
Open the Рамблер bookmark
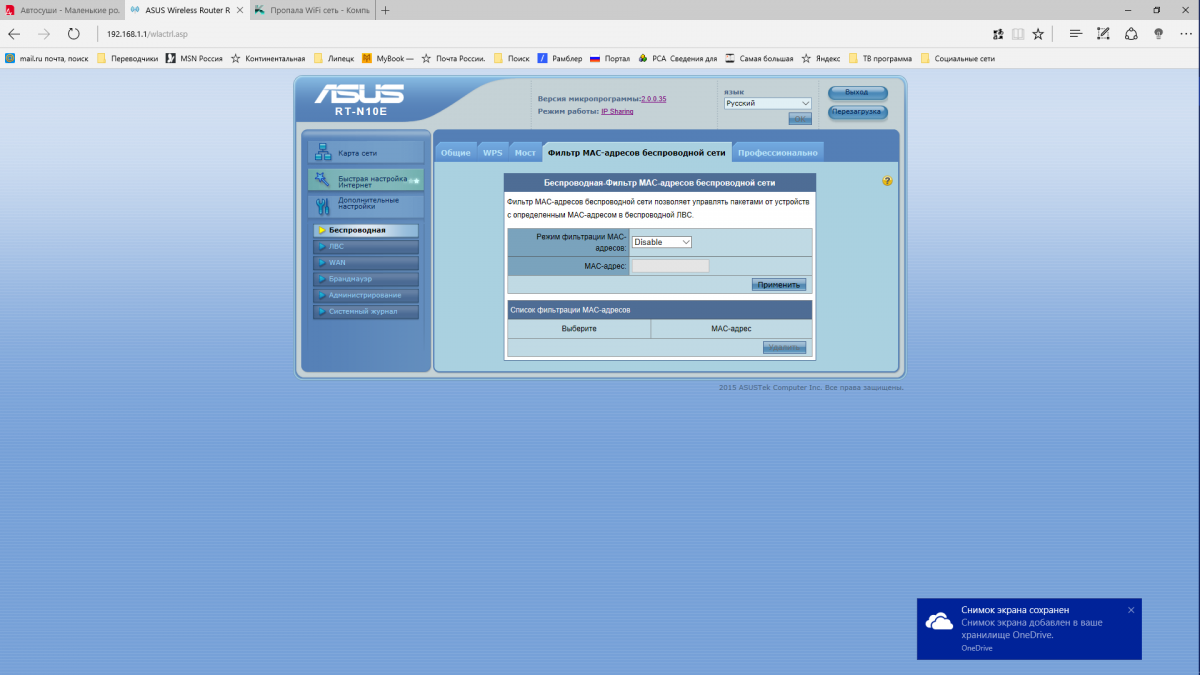[x=560, y=58]
